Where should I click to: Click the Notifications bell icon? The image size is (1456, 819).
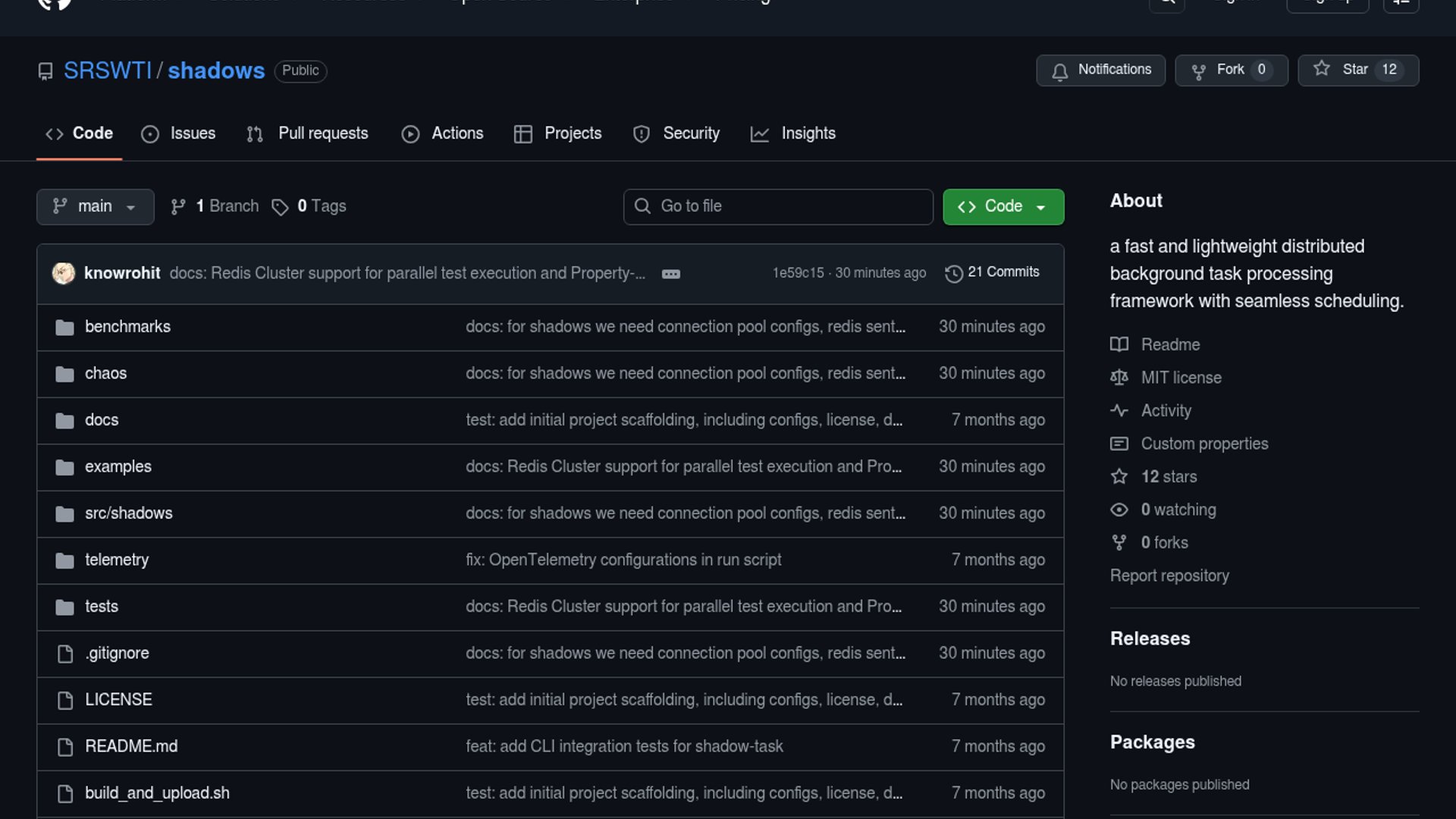1059,71
